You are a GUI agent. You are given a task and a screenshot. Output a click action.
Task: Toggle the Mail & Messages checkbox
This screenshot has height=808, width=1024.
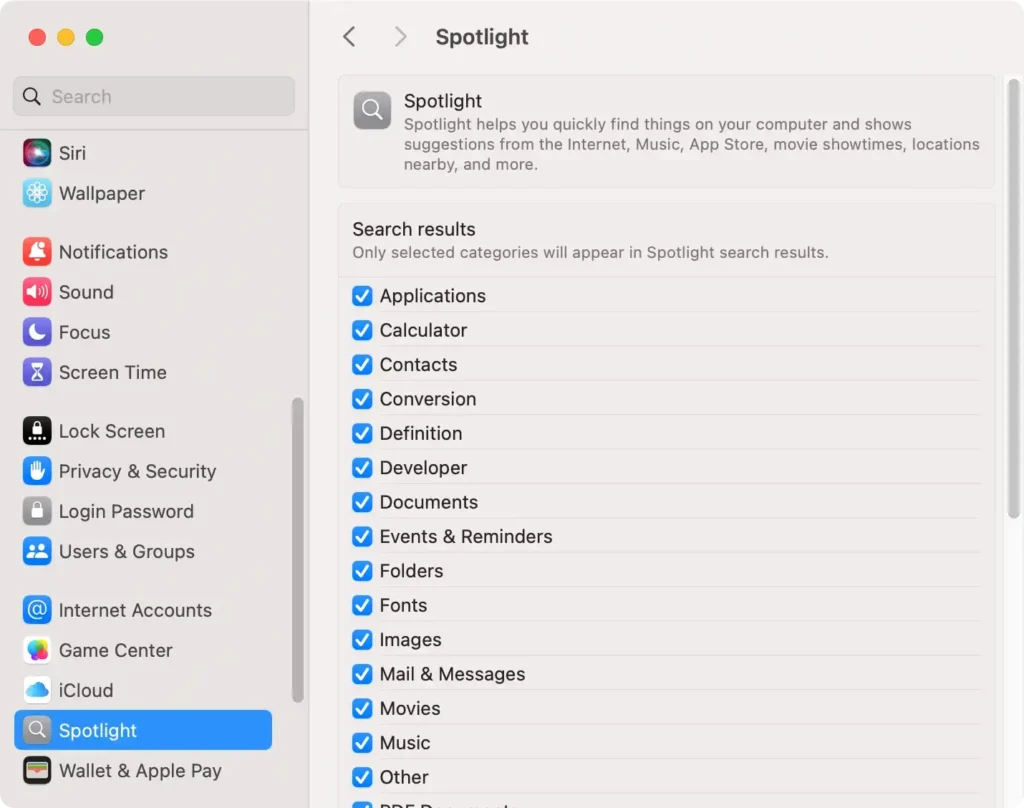(362, 674)
